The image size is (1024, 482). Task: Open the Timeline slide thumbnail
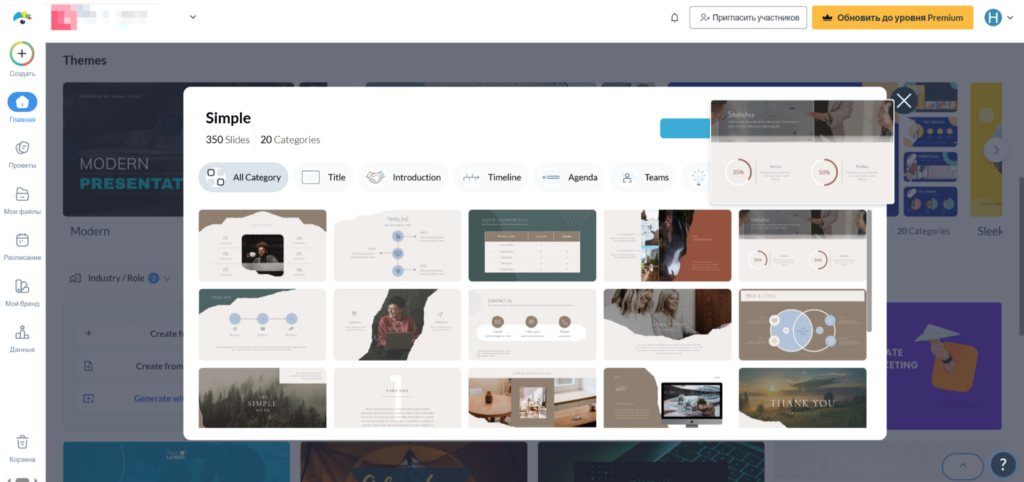[397, 246]
